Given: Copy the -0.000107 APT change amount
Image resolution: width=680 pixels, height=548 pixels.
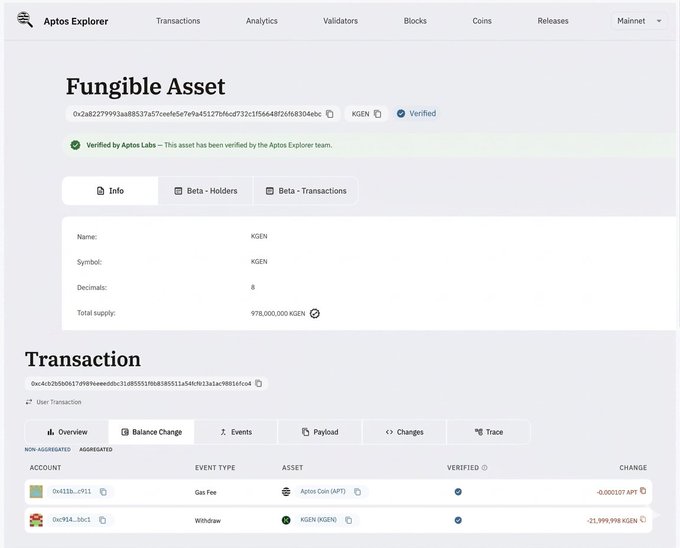Looking at the screenshot, I should 643,491.
